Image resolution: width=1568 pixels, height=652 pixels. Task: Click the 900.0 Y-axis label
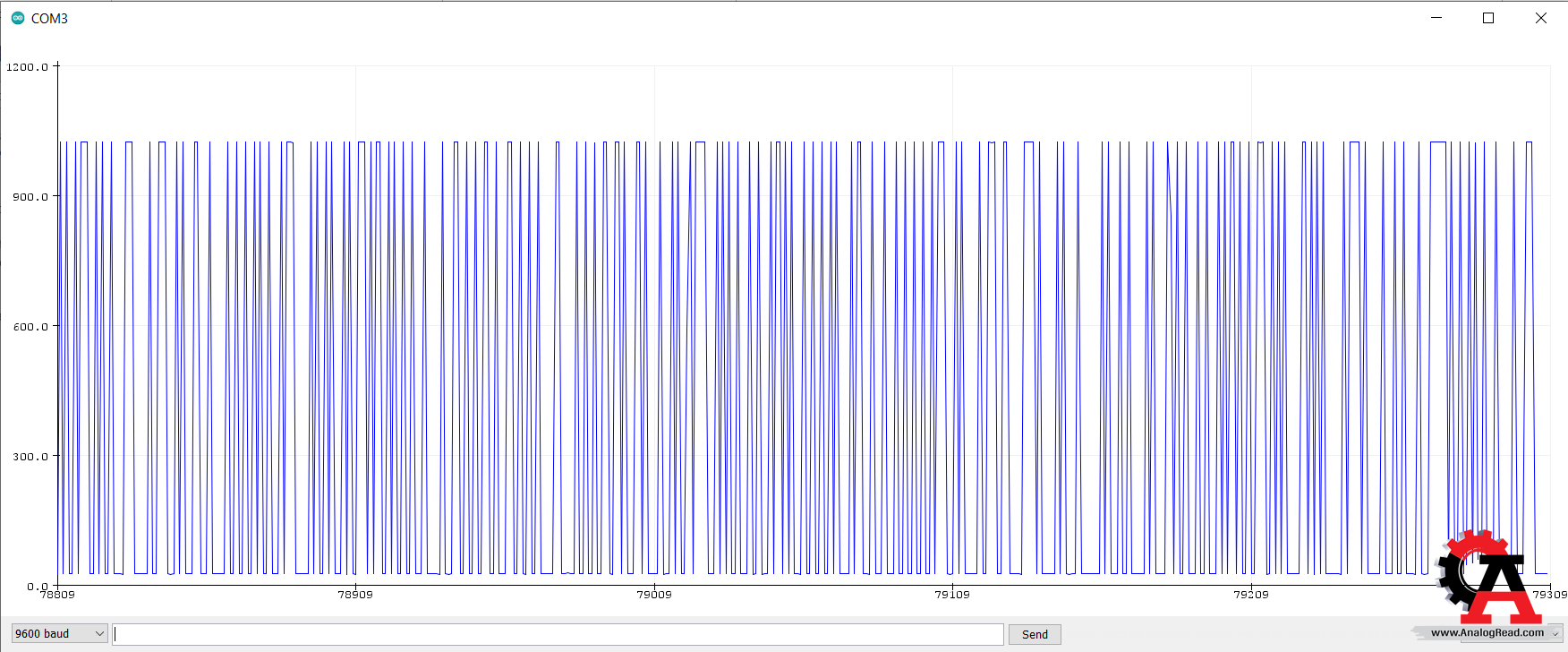coord(30,197)
